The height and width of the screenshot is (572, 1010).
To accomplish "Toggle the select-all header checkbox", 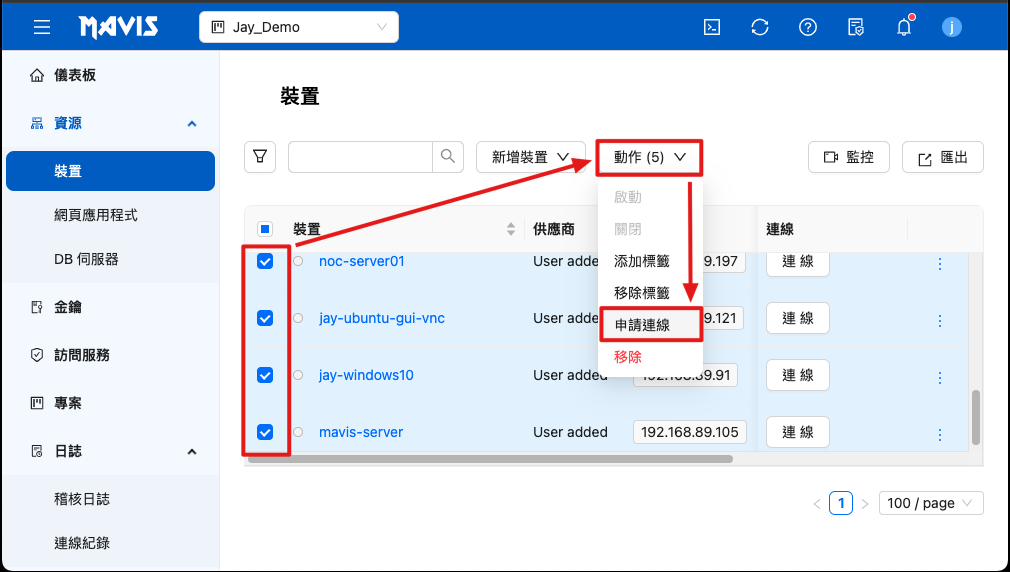I will click(265, 229).
